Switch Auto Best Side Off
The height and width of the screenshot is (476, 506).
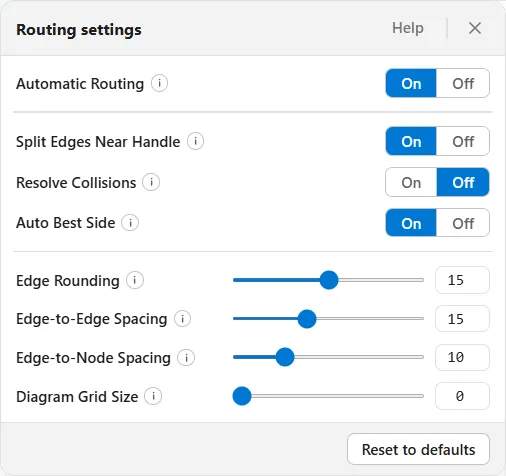pyautogui.click(x=463, y=223)
